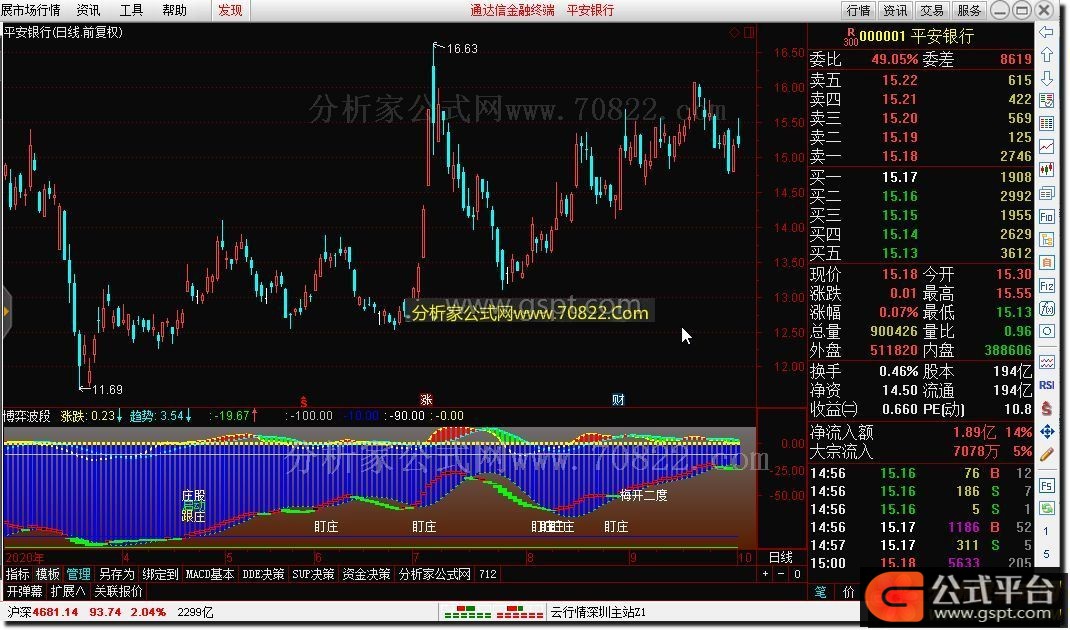Click the FS icon in sidebar
1070x630 pixels.
tap(1046, 485)
